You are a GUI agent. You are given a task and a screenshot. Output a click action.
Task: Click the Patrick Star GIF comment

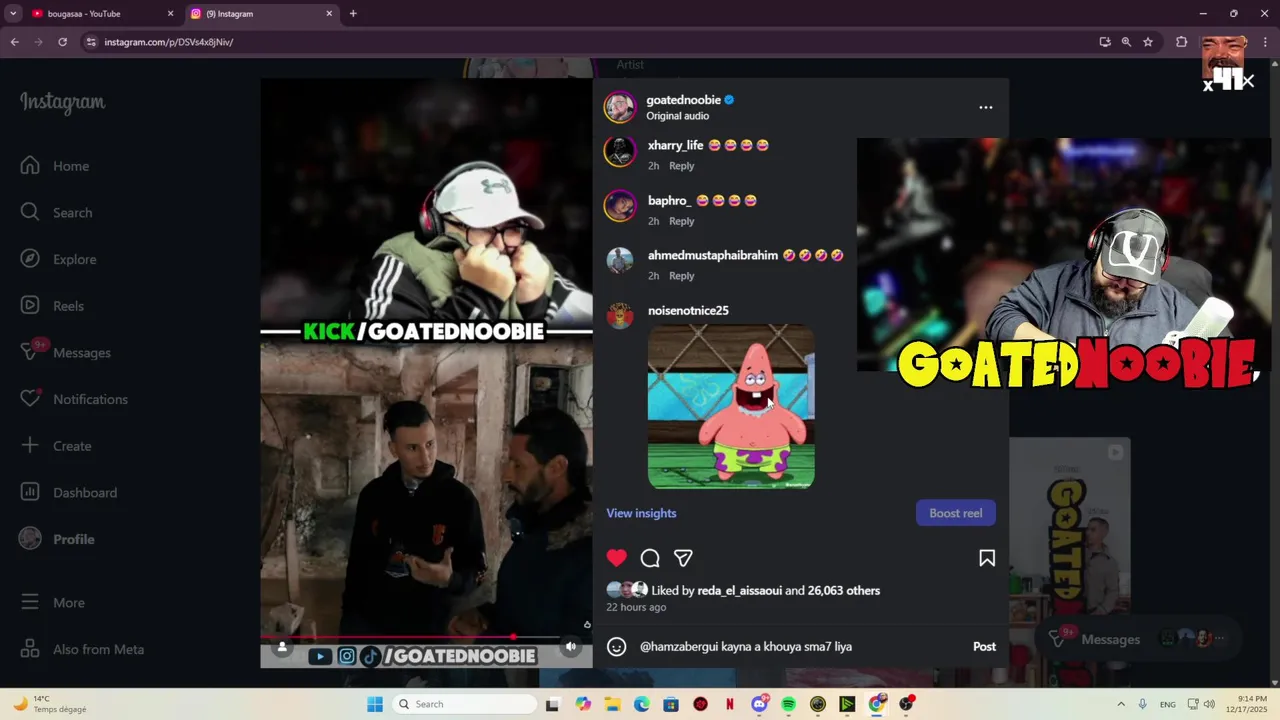point(731,406)
